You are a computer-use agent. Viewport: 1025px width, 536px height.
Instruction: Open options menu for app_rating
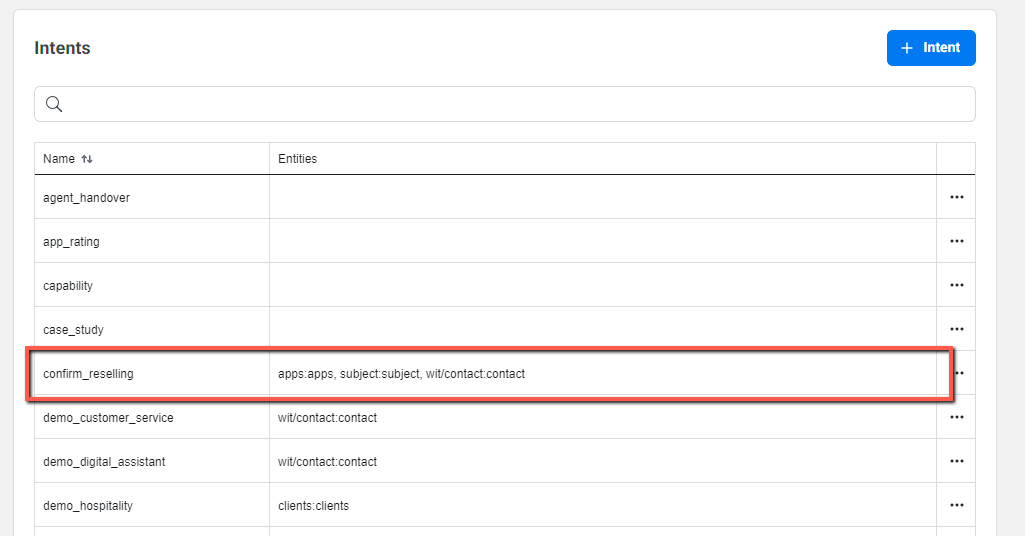pyautogui.click(x=956, y=241)
